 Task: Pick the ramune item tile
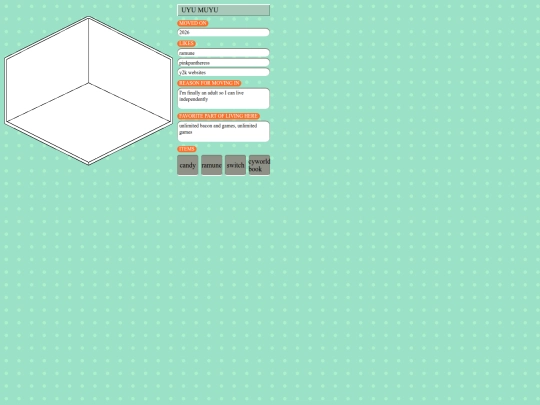tap(211, 165)
